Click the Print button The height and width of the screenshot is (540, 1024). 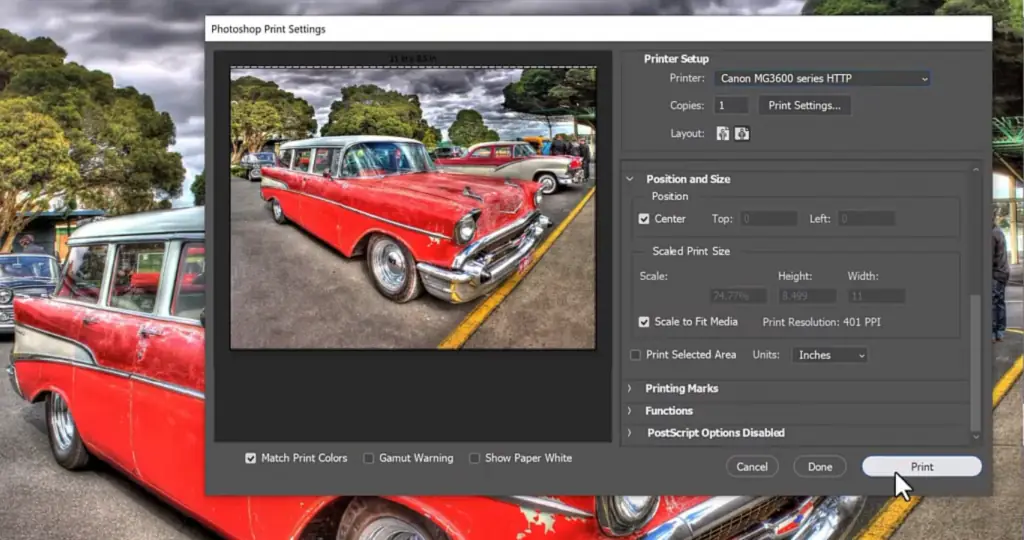click(921, 467)
